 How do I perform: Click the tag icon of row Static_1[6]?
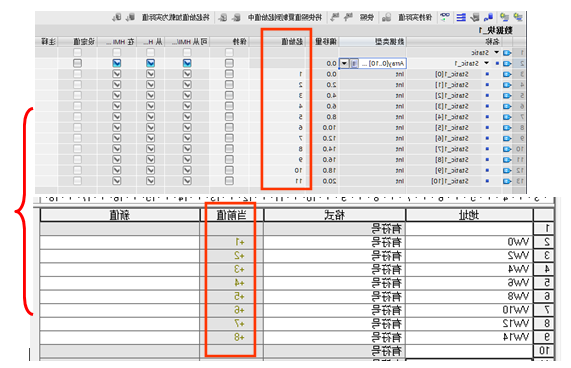[507, 138]
